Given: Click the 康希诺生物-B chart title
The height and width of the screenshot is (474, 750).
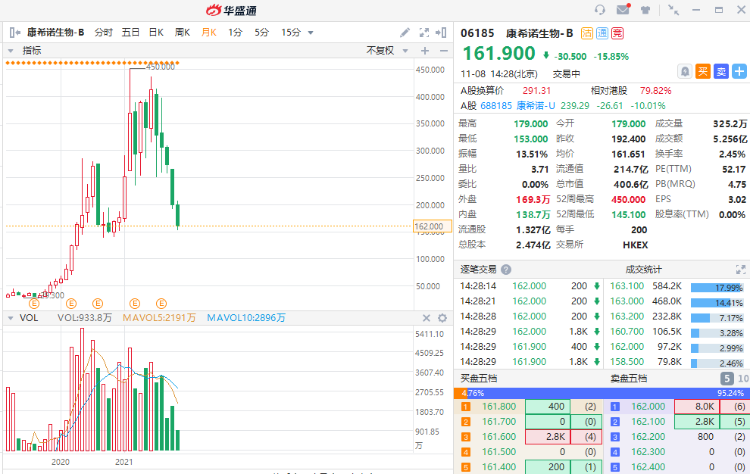Looking at the screenshot, I should (x=55, y=33).
